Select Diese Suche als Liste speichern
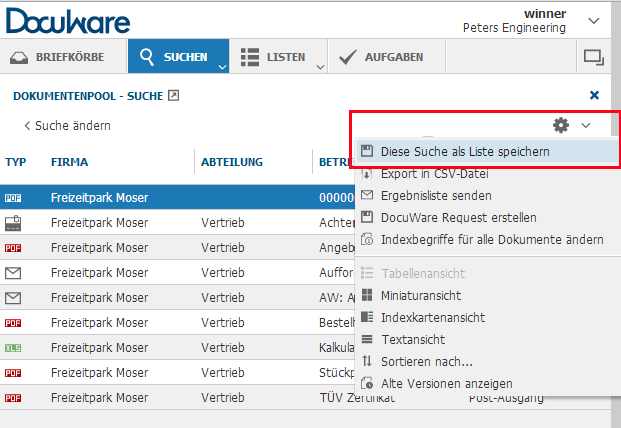The height and width of the screenshot is (428, 621). pyautogui.click(x=465, y=151)
